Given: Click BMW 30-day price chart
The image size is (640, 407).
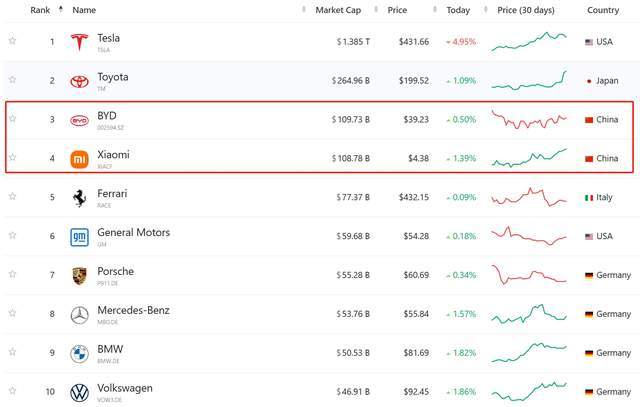Looking at the screenshot, I should click(x=529, y=352).
